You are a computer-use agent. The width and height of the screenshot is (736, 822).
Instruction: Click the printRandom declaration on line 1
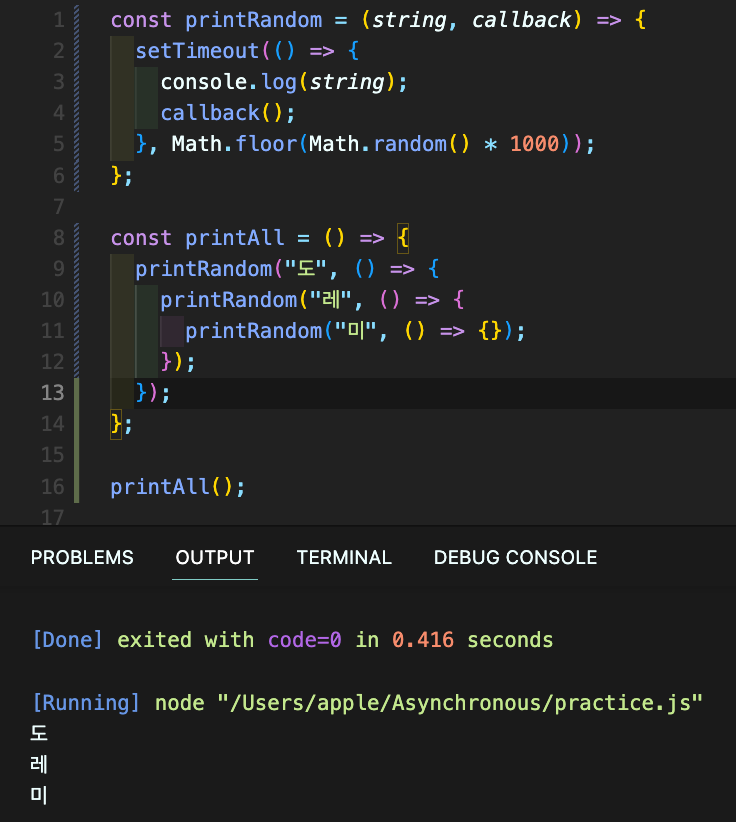click(x=254, y=20)
